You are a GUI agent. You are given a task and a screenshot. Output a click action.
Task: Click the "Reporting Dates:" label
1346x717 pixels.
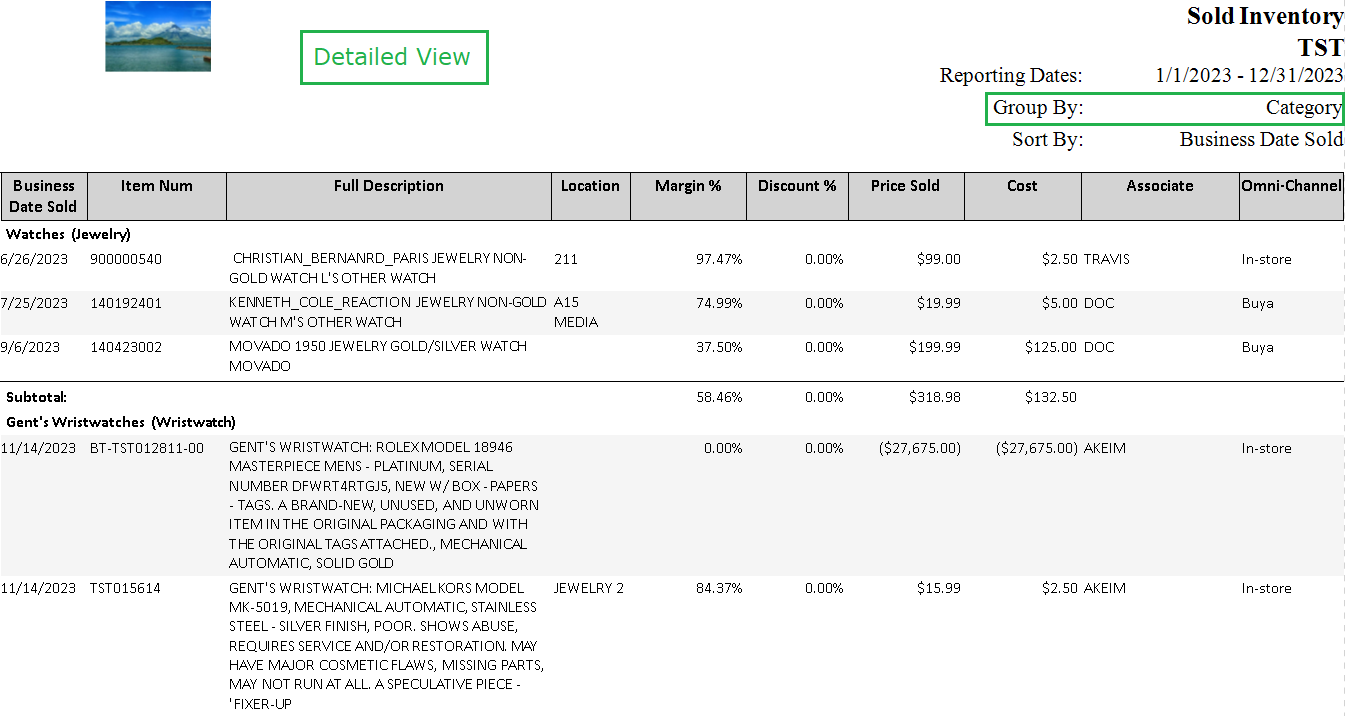1011,75
